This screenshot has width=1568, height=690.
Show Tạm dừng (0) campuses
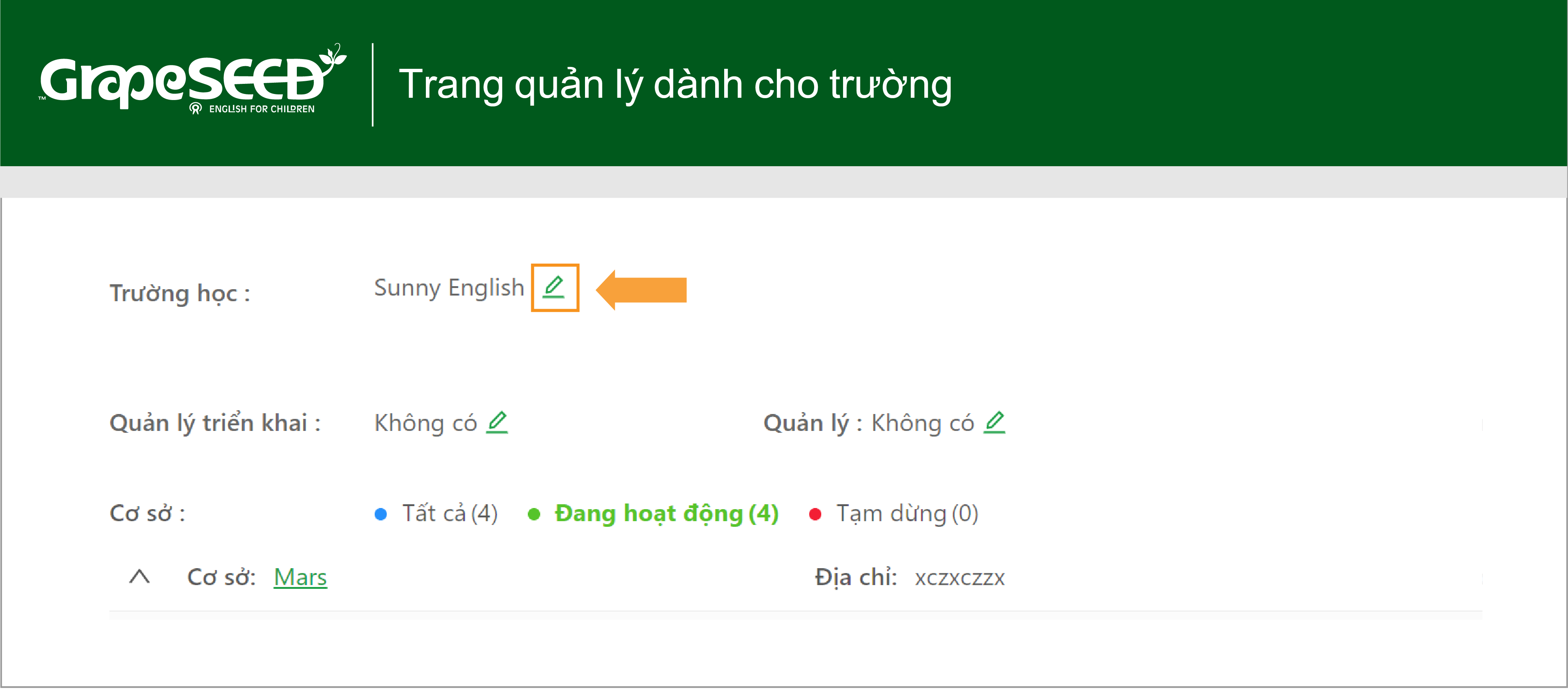[x=893, y=514]
